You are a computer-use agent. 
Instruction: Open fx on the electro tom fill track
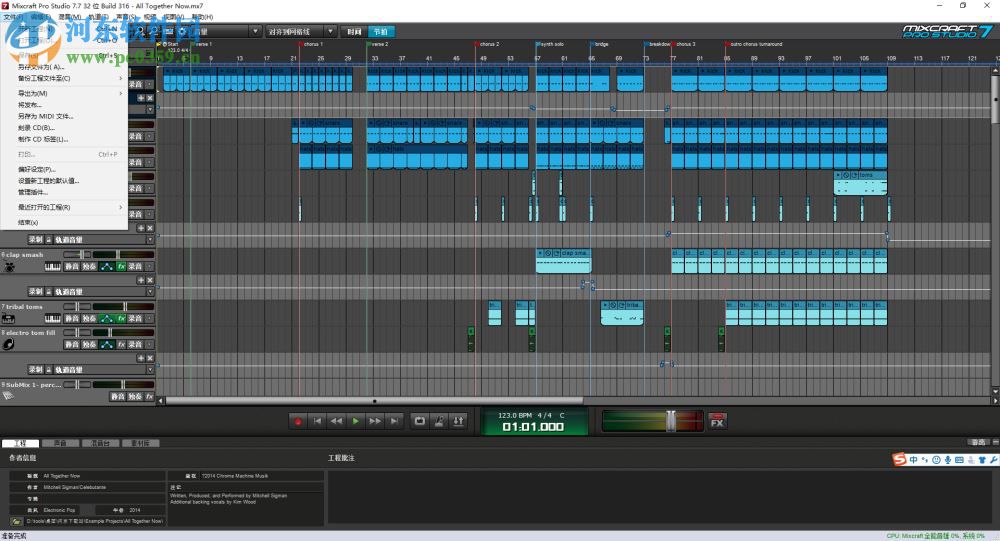tap(121, 345)
